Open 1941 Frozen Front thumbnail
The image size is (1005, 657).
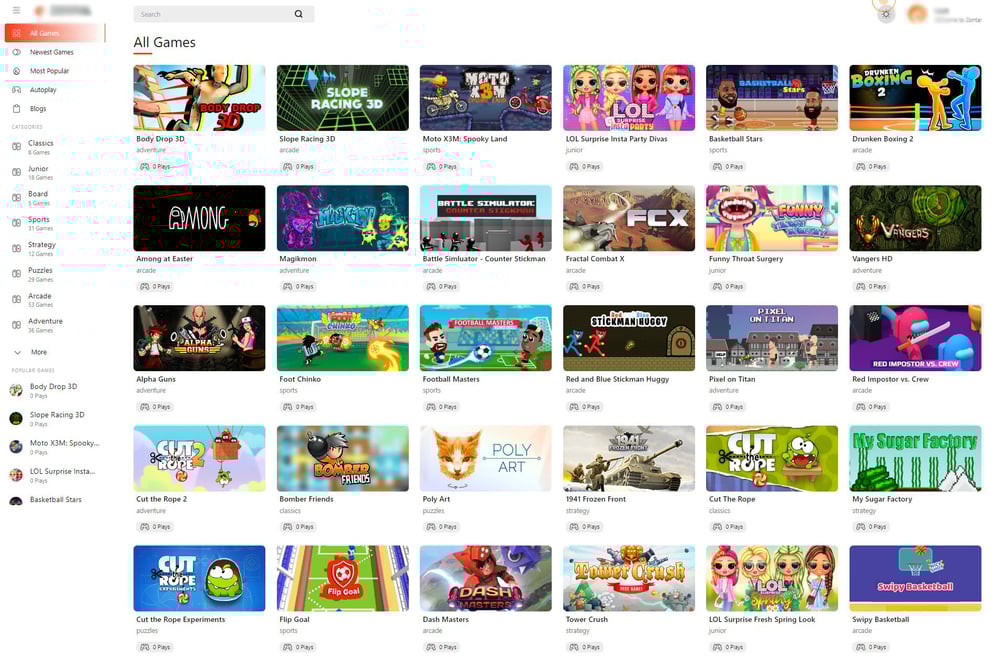pos(629,458)
